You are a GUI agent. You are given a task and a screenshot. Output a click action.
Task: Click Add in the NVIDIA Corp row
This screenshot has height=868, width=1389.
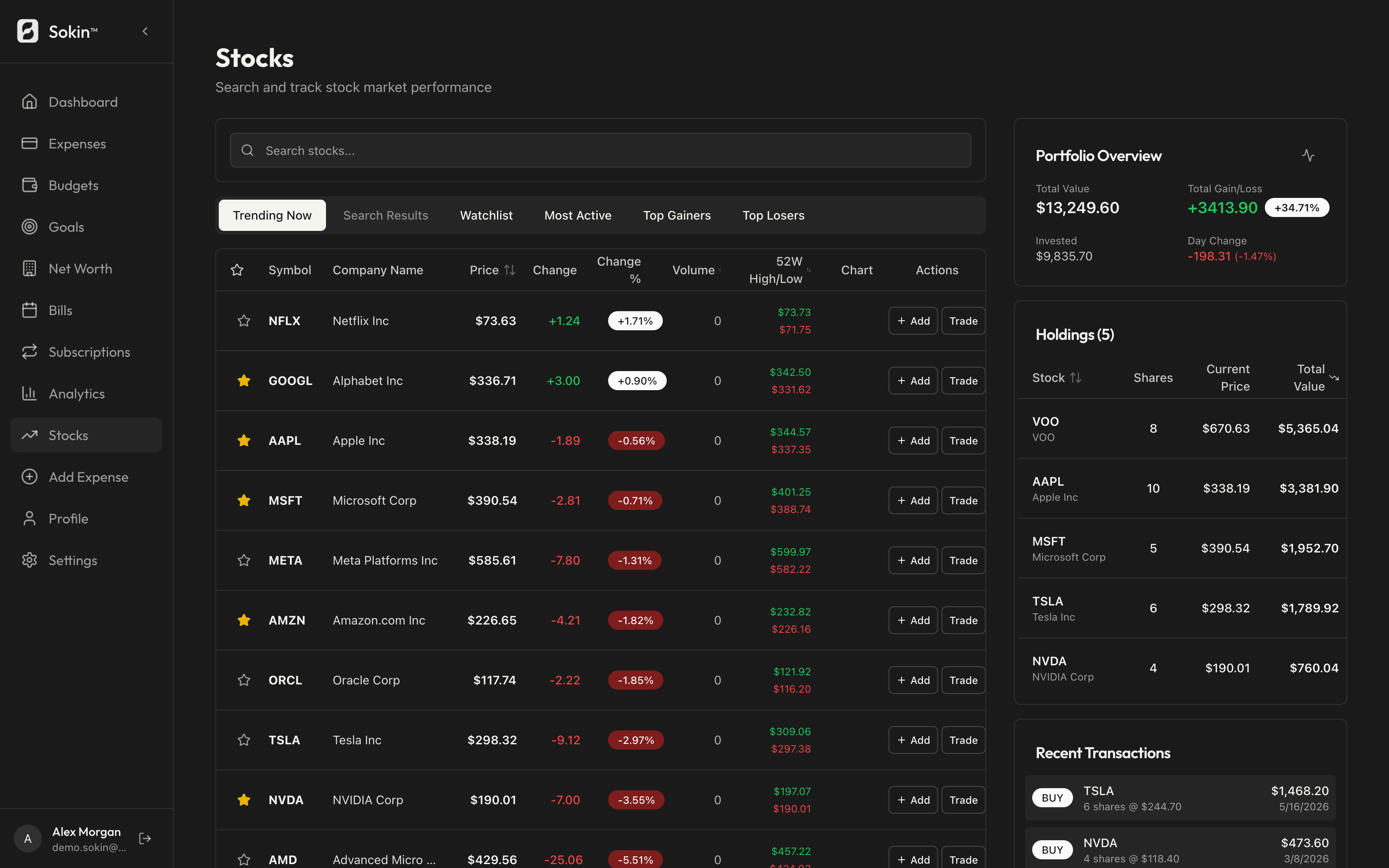click(x=913, y=800)
